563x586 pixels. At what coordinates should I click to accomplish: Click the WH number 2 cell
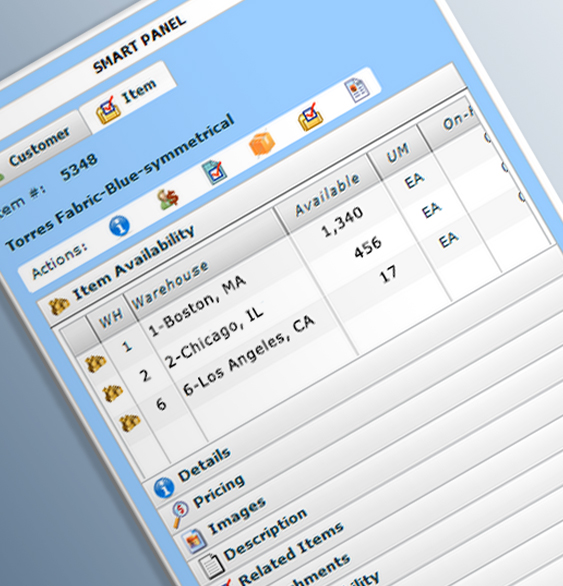coord(145,375)
